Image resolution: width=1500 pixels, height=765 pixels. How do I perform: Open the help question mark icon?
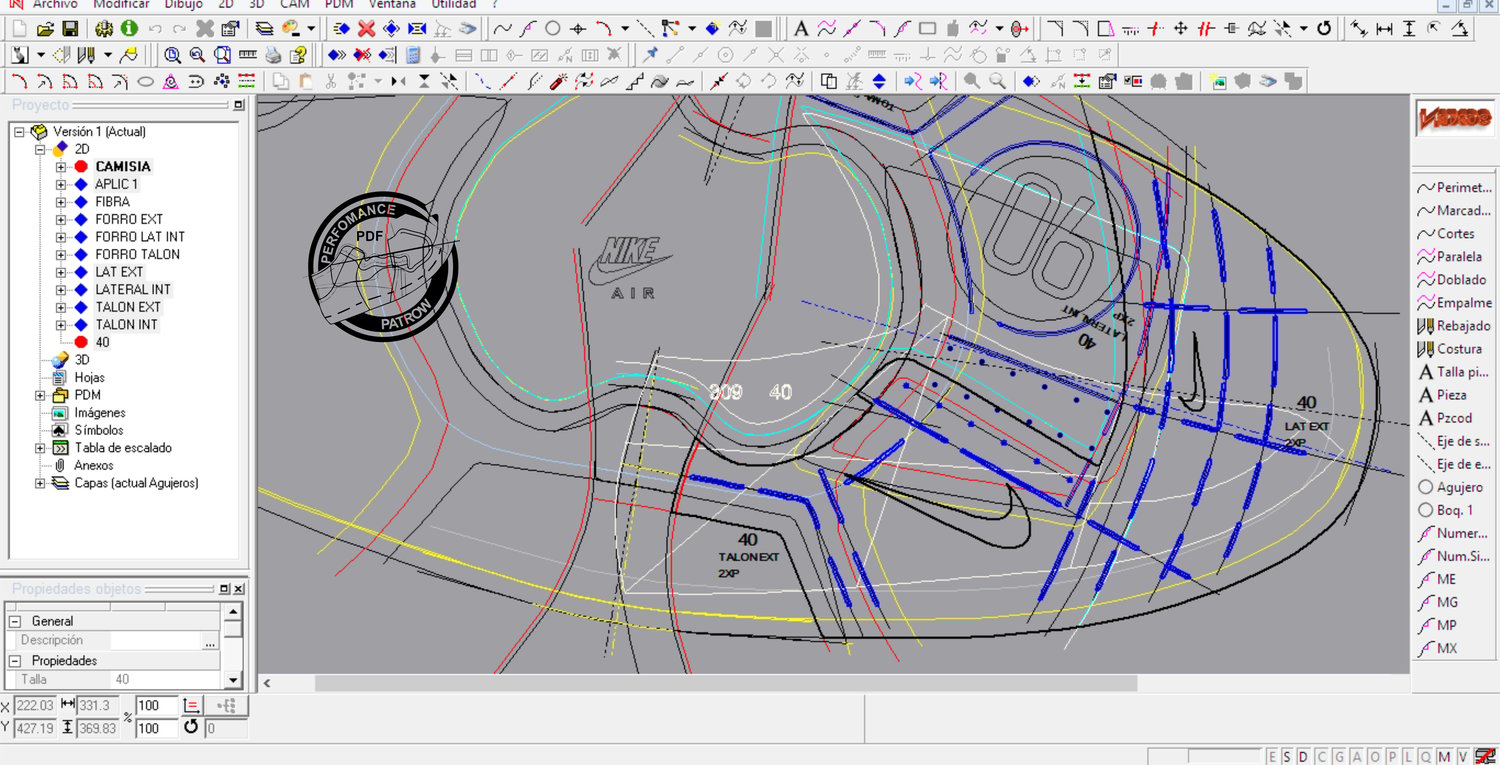pyautogui.click(x=297, y=54)
